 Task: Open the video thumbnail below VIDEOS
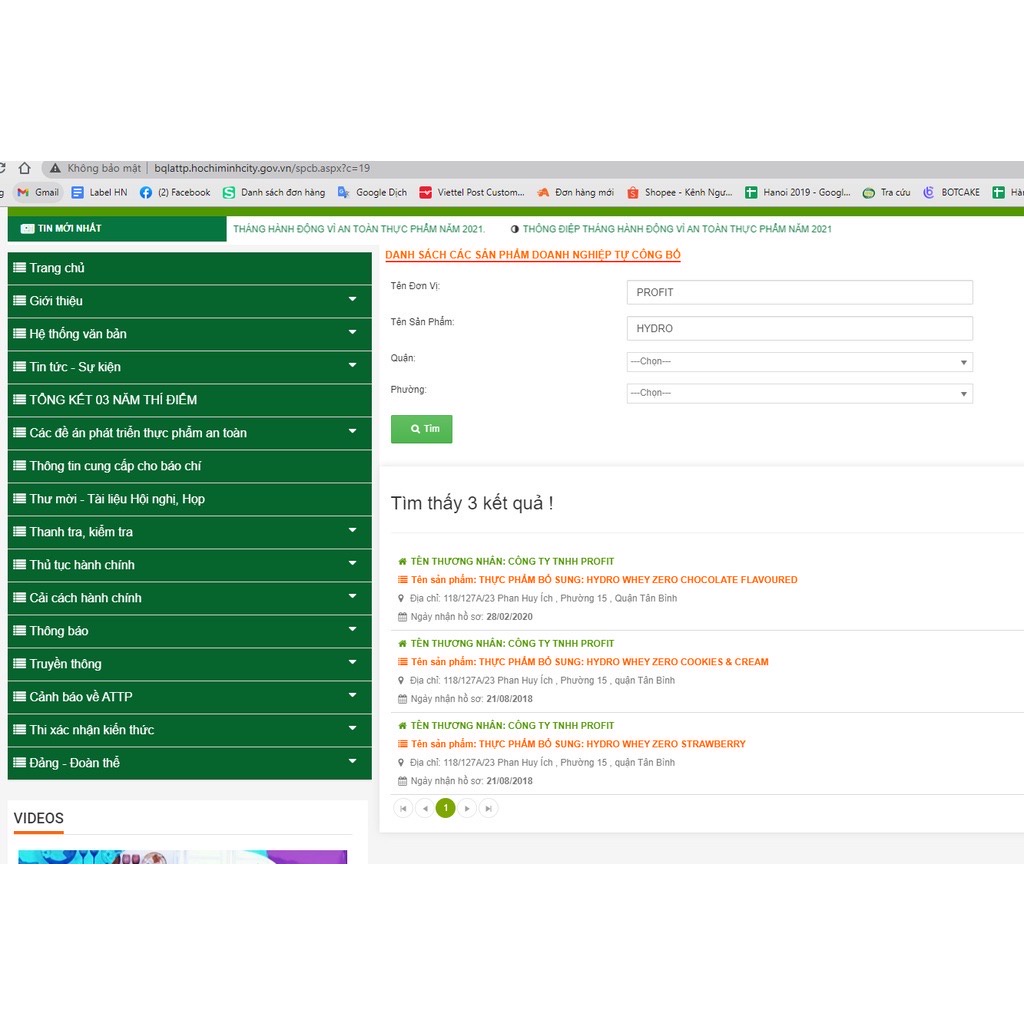[x=182, y=857]
